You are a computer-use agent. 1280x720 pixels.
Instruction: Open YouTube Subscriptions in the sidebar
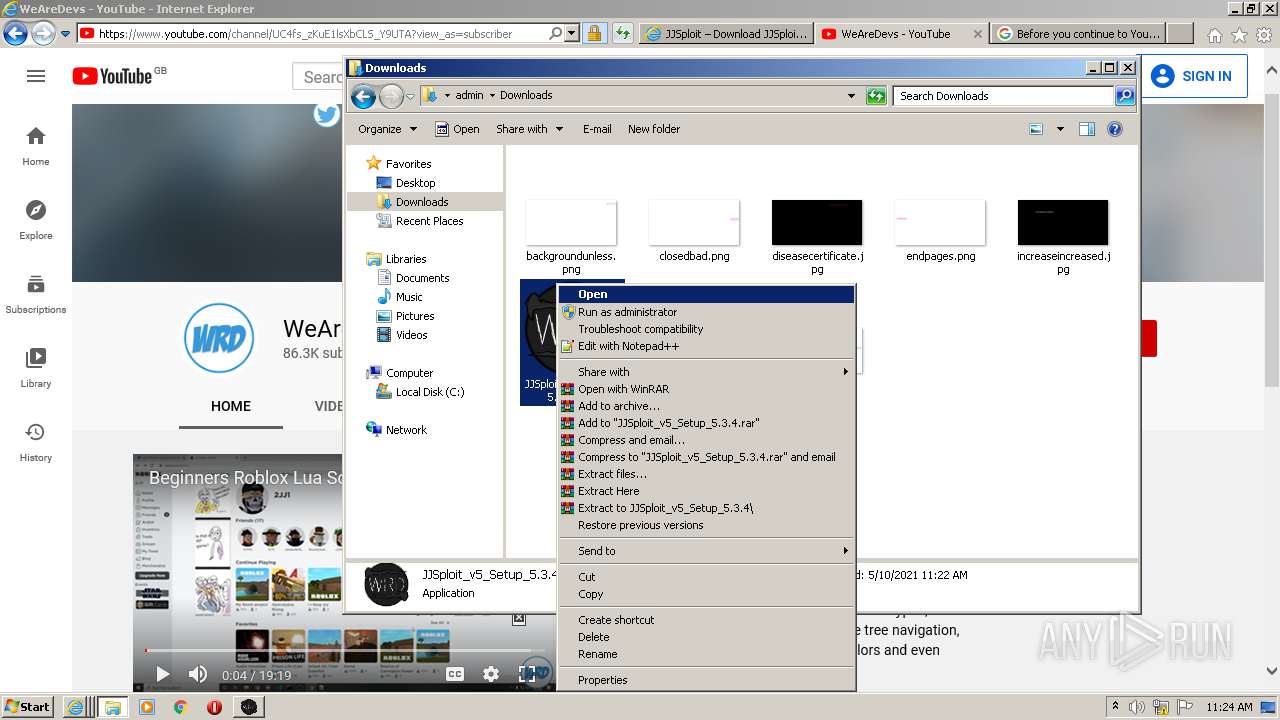[36, 294]
